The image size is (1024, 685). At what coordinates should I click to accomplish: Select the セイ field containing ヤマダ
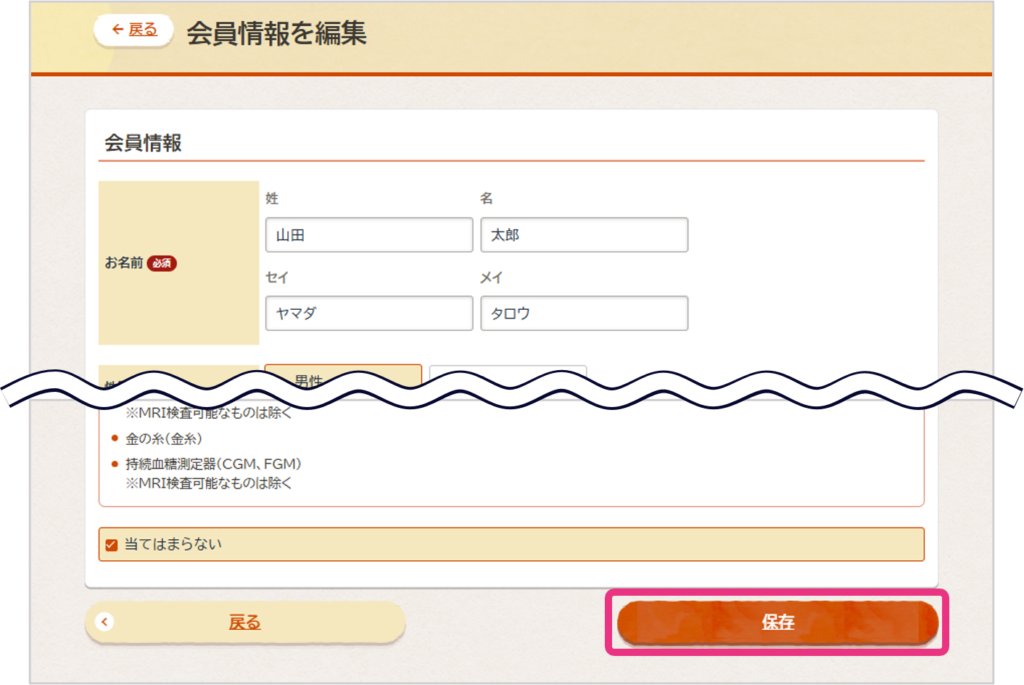369,313
